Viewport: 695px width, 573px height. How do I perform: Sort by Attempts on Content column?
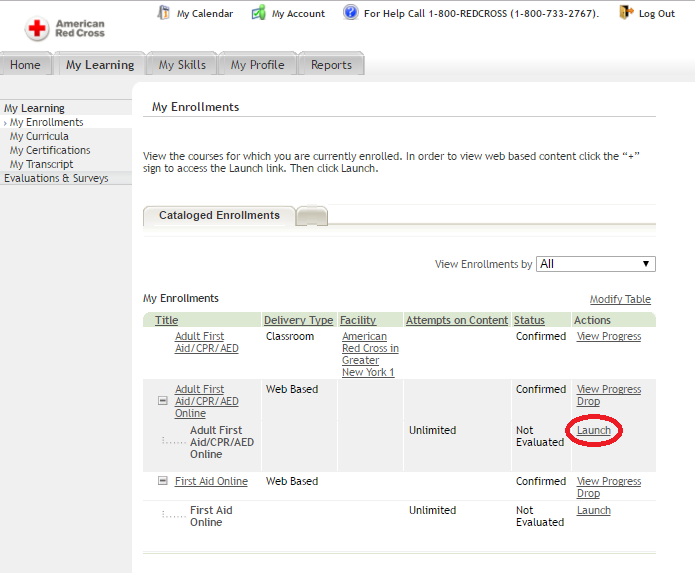pos(457,320)
